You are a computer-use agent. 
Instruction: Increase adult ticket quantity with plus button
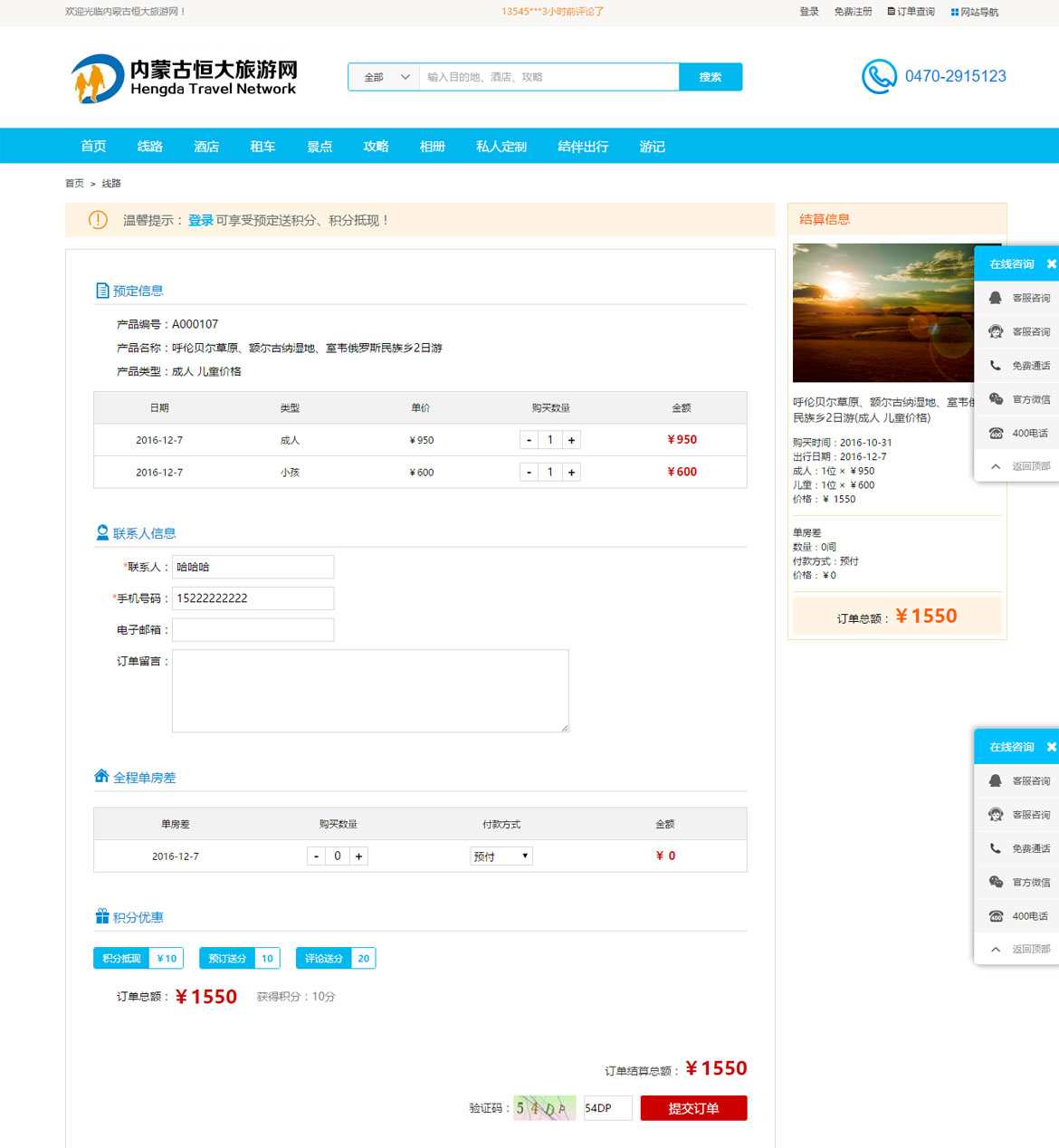[571, 440]
